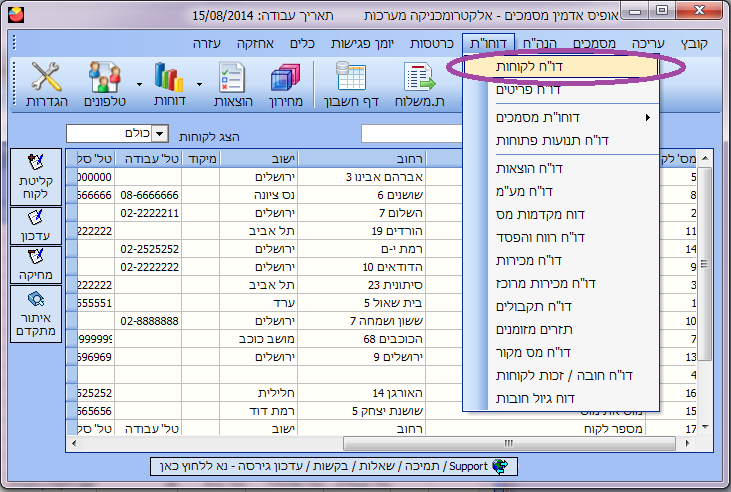Image resolution: width=731 pixels, height=492 pixels.
Task: Select דו"ח מכירות מרוכז menu entry
Action: [561, 283]
